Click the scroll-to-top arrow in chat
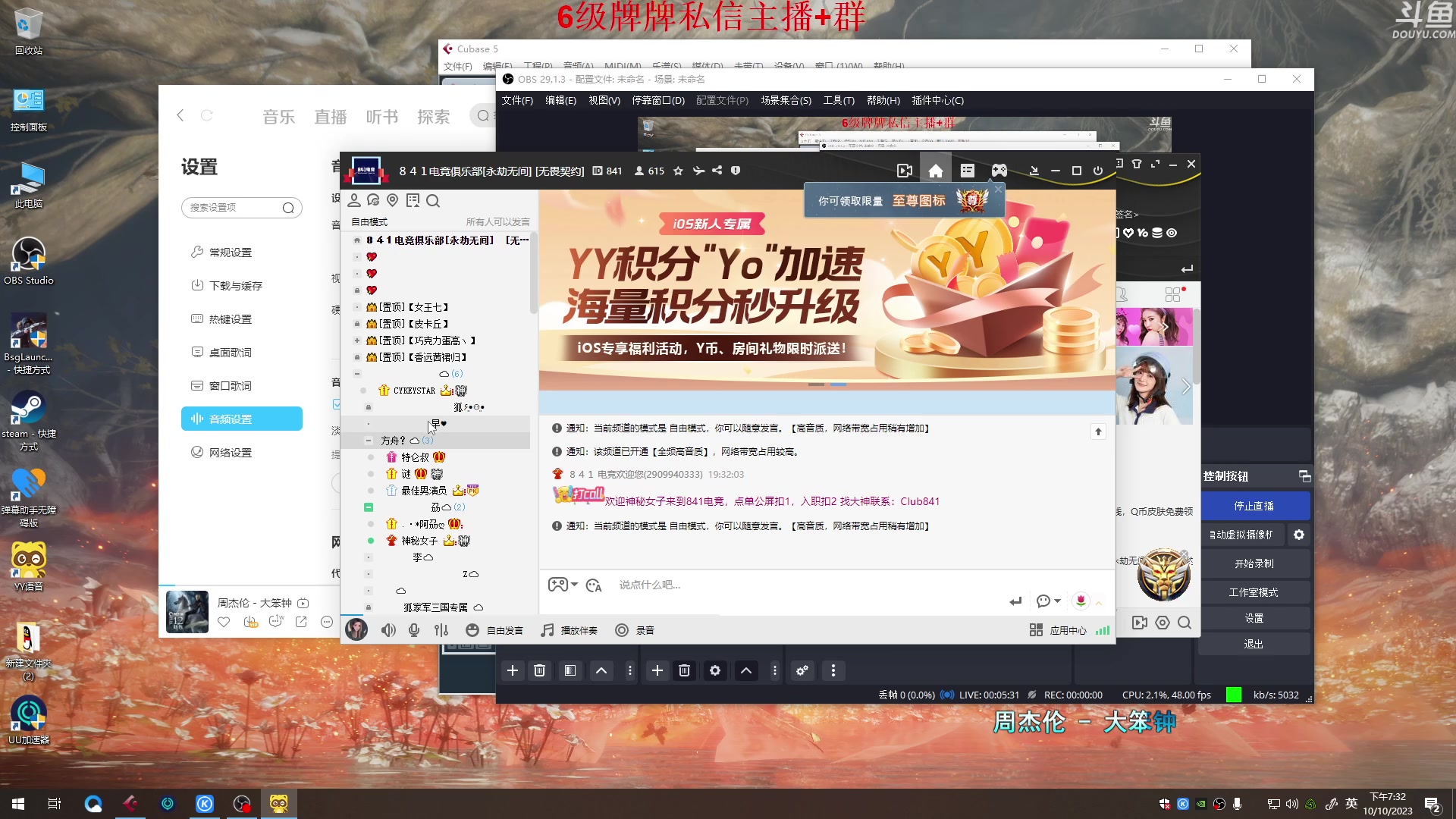The image size is (1456, 819). tap(1098, 431)
